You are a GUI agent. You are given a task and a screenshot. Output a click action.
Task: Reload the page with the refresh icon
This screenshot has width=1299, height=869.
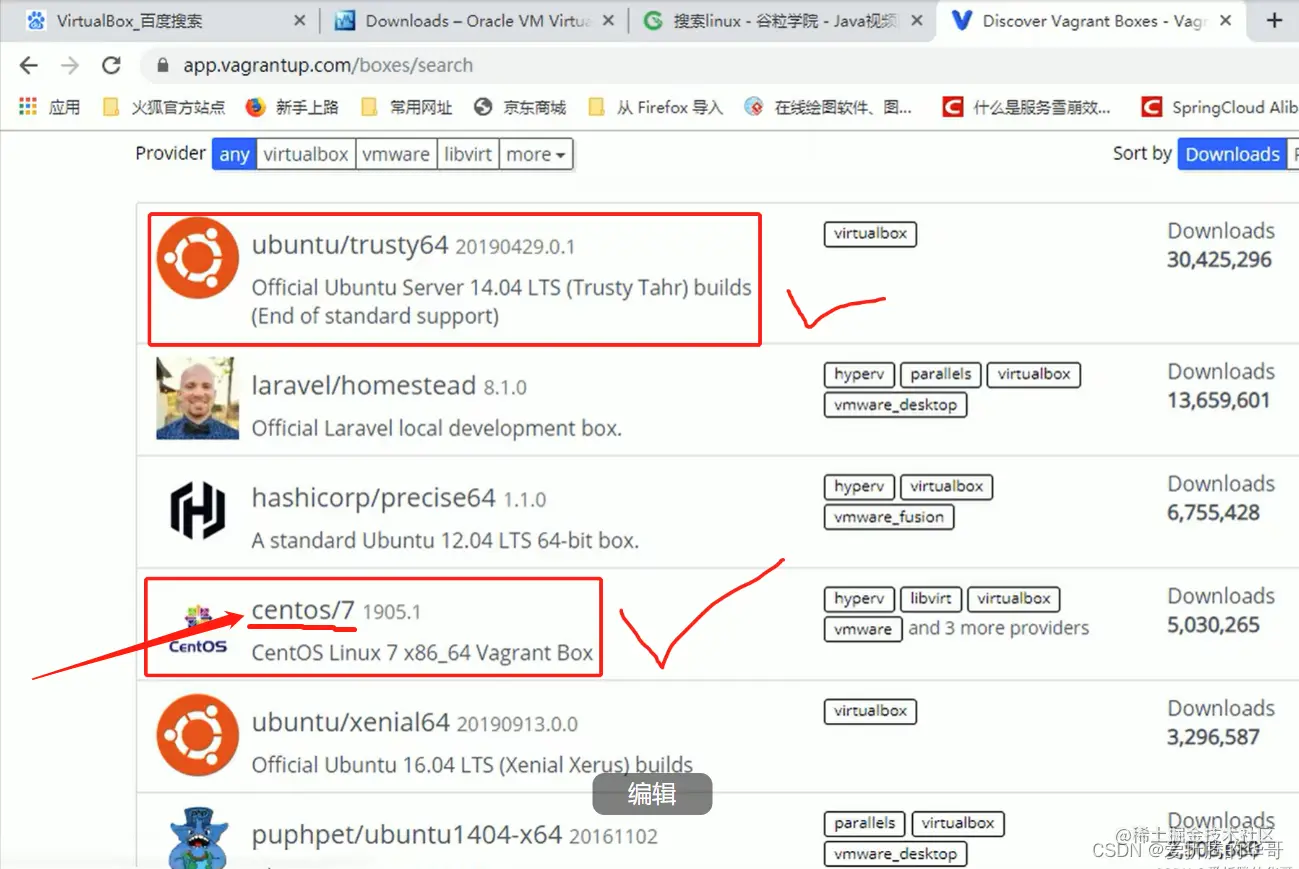tap(111, 66)
